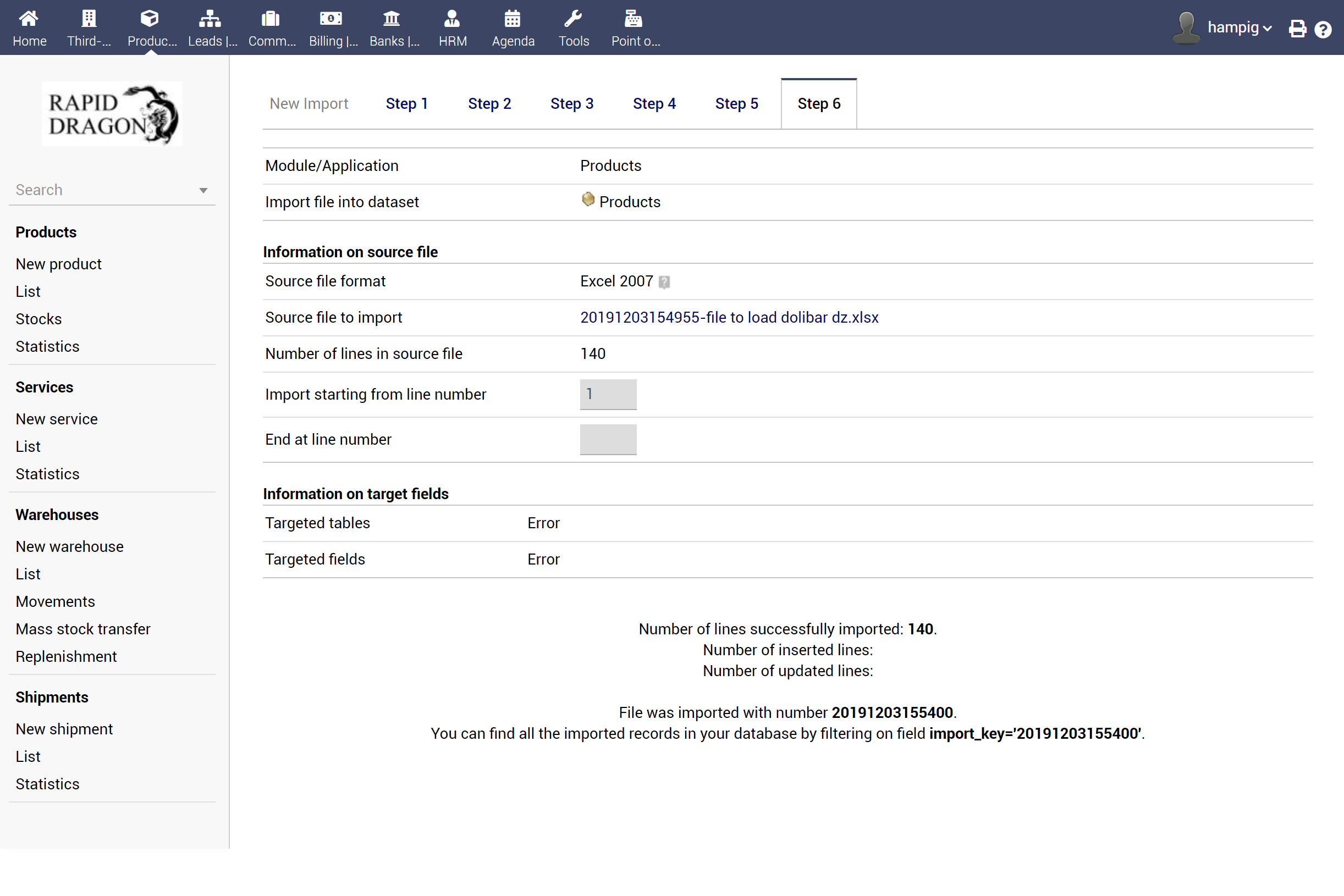
Task: Open the sidebar Search dropdown arrow
Action: tap(203, 190)
